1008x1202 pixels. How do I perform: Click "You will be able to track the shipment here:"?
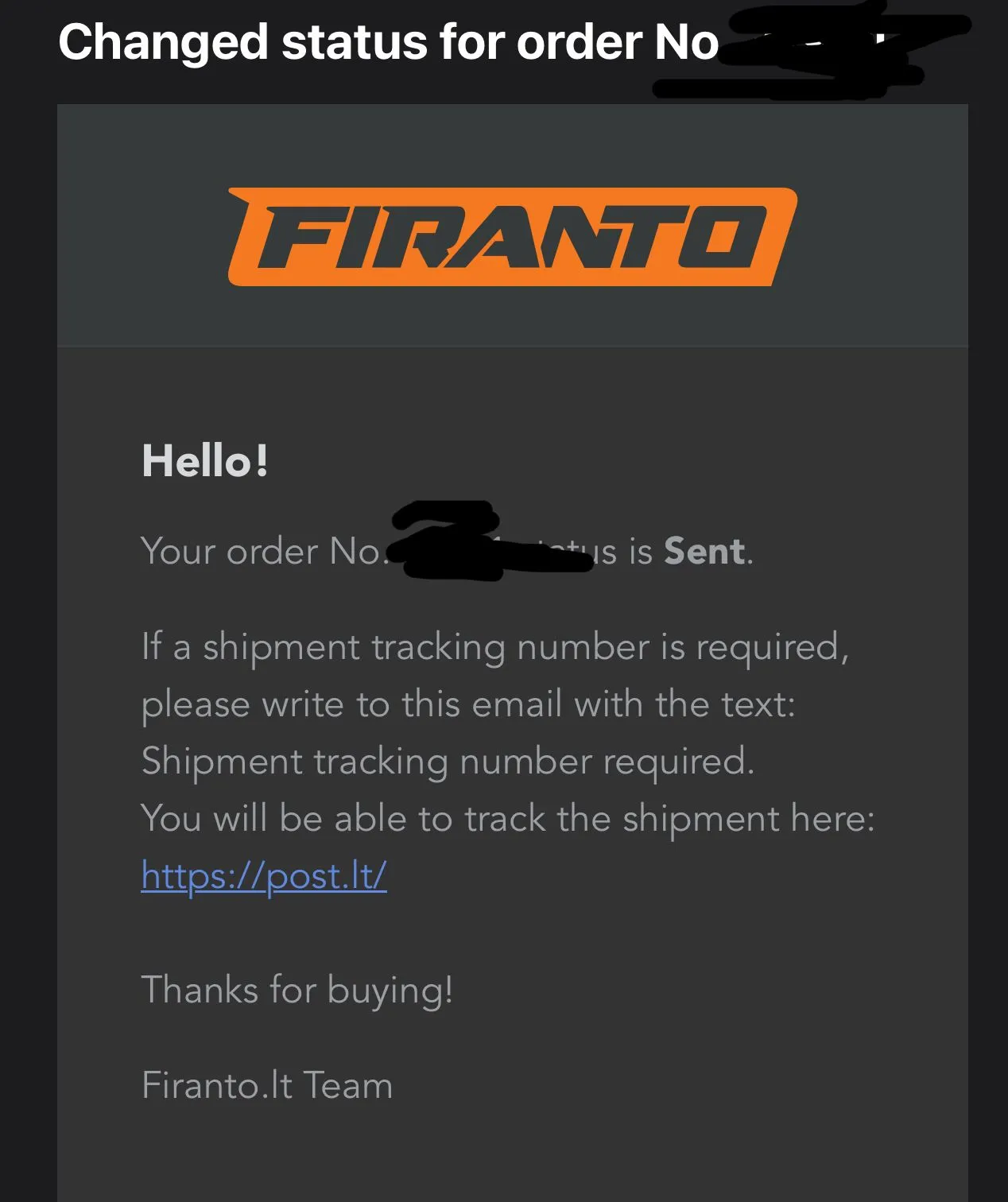507,819
